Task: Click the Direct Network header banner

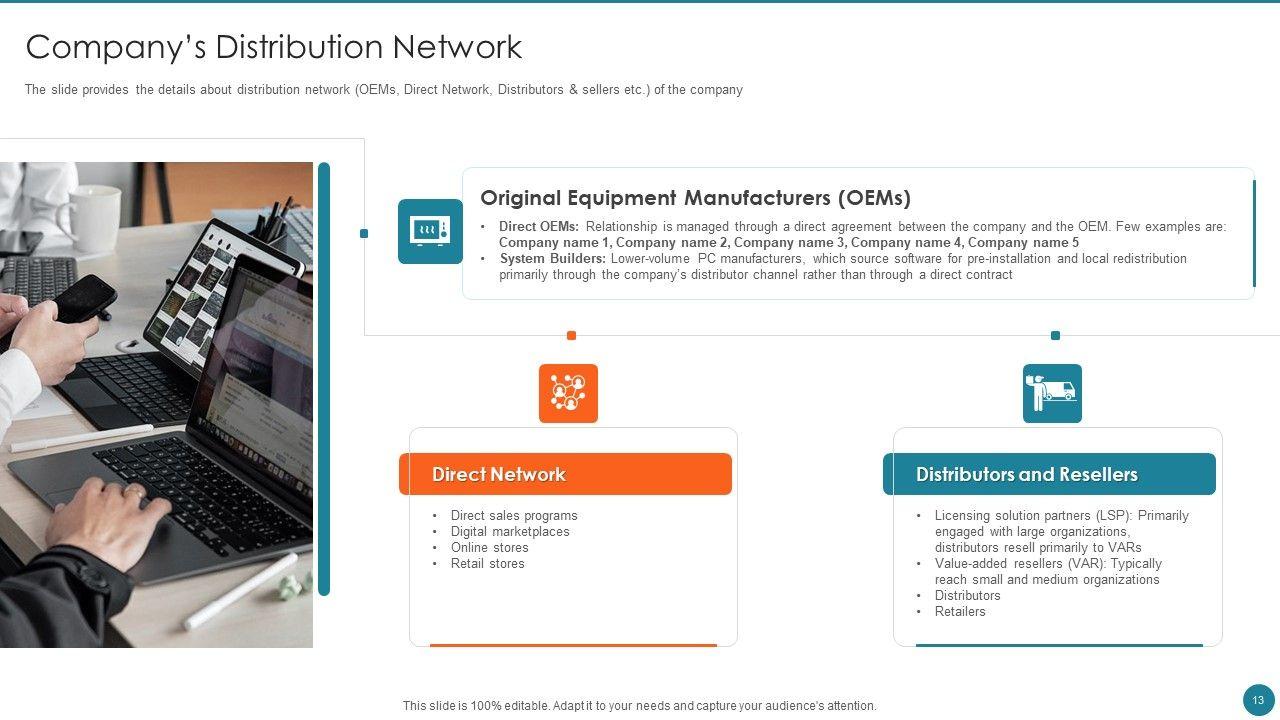Action: click(x=565, y=474)
